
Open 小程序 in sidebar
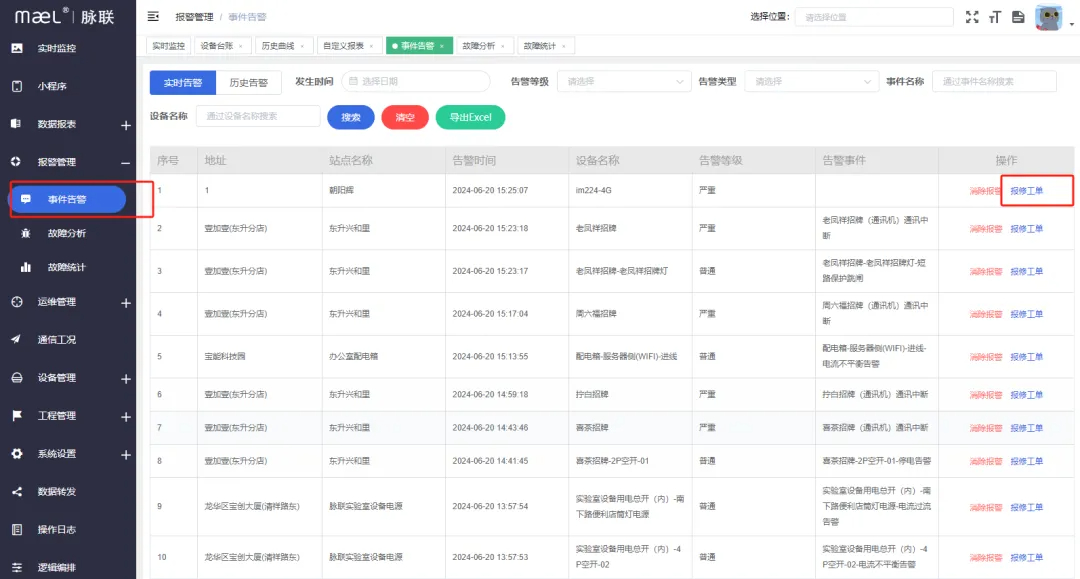click(52, 86)
